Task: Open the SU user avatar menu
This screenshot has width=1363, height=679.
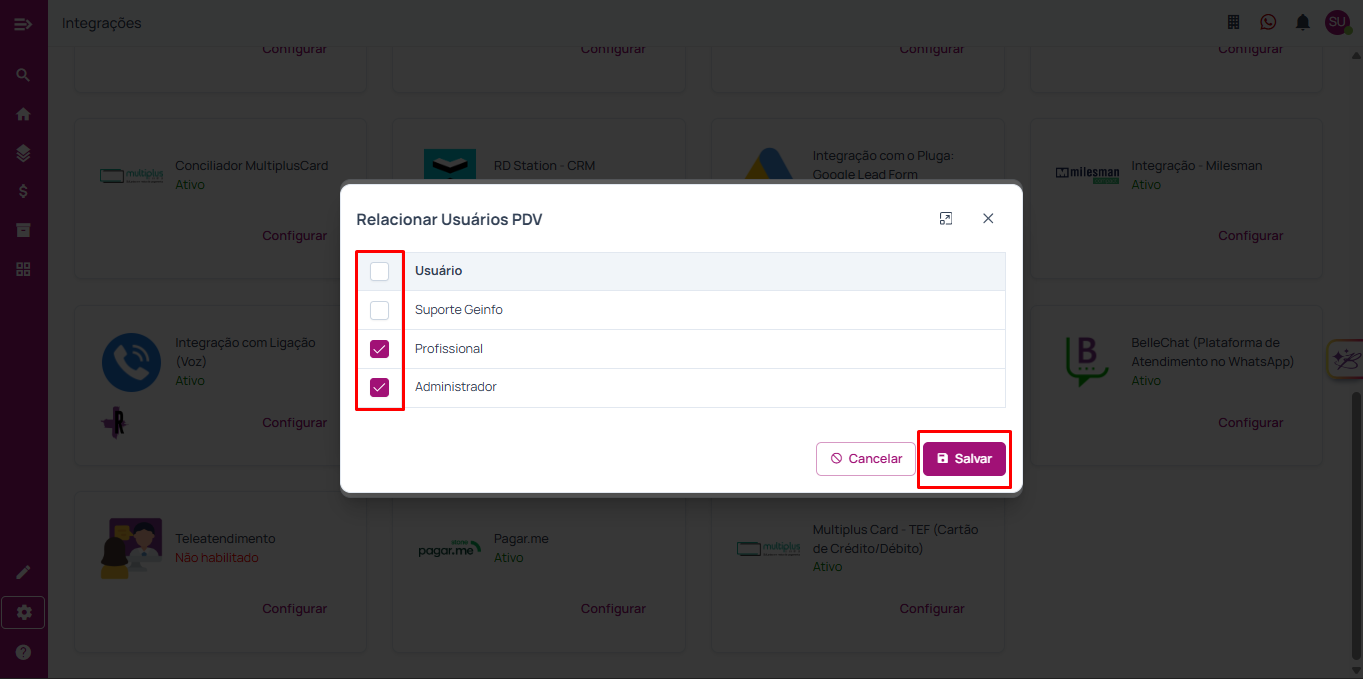Action: click(1337, 22)
